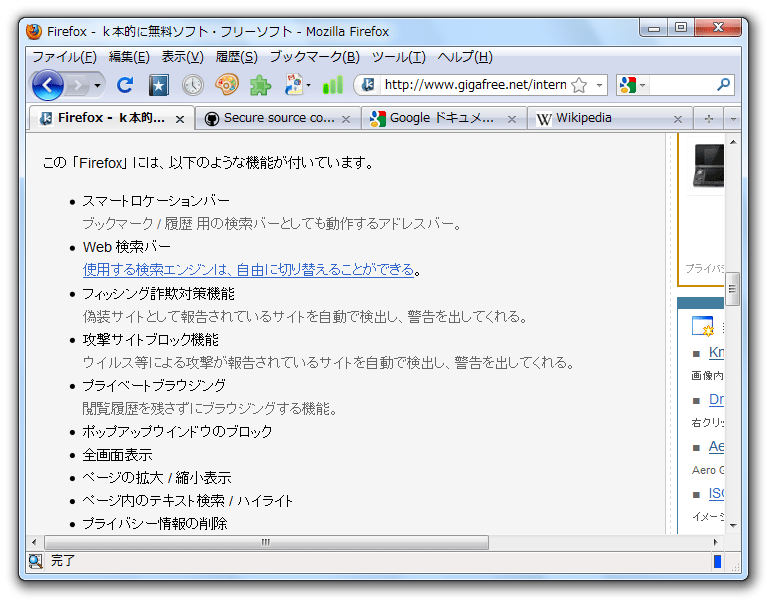Click the 全画面表示 list item
Screen dimensions: 771x602
click(118, 455)
